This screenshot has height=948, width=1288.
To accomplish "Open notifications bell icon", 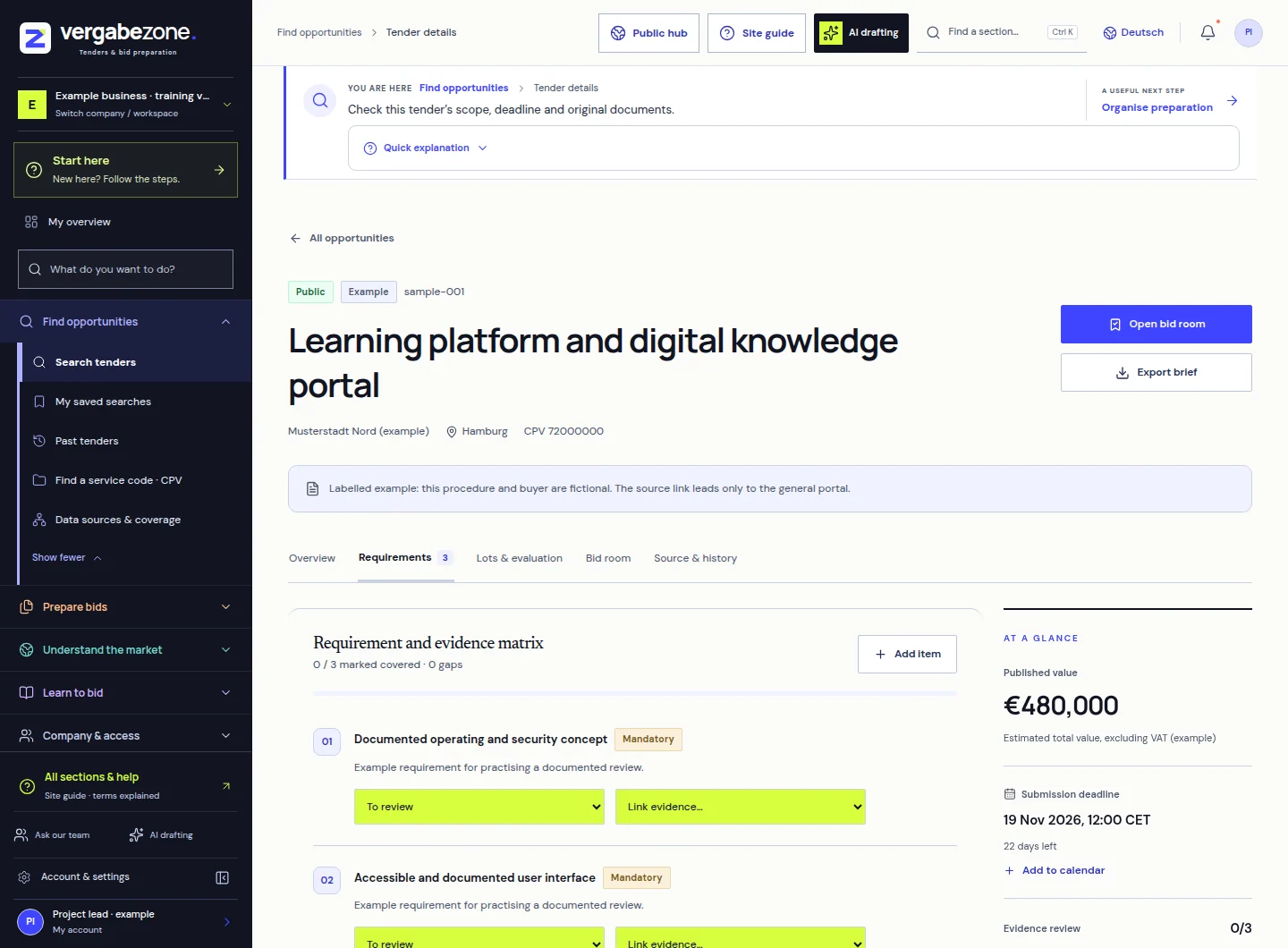I will (x=1207, y=32).
